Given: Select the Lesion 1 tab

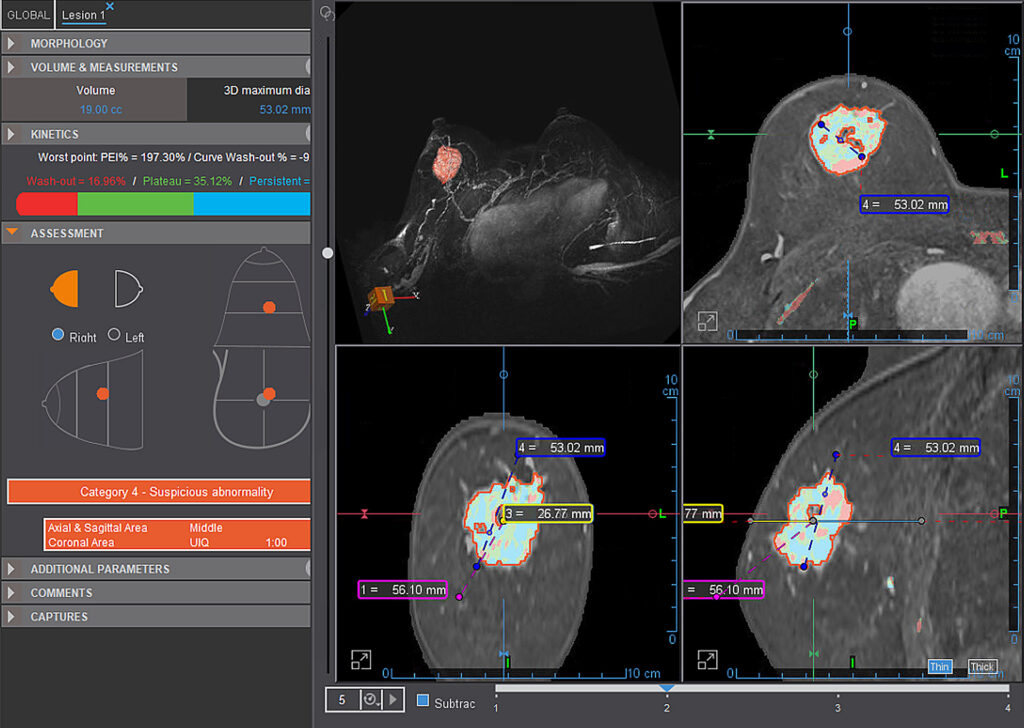Looking at the screenshot, I should 82,14.
